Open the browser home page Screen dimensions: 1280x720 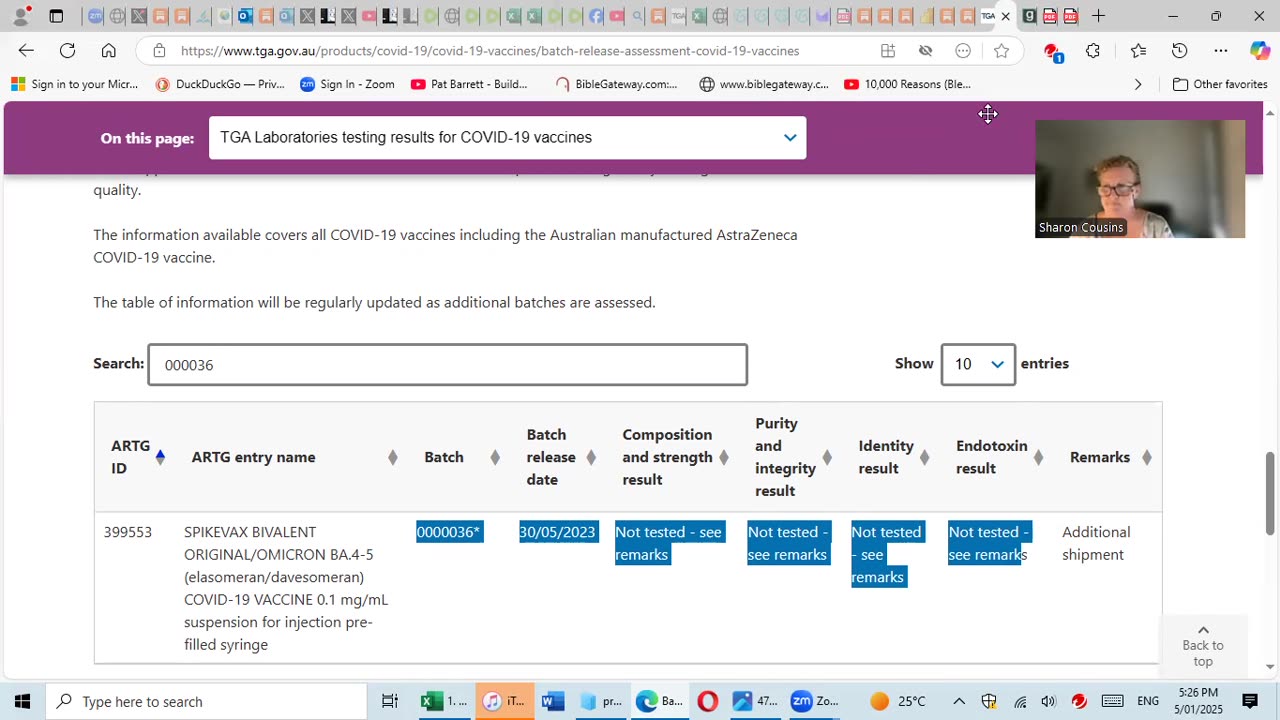click(x=108, y=51)
